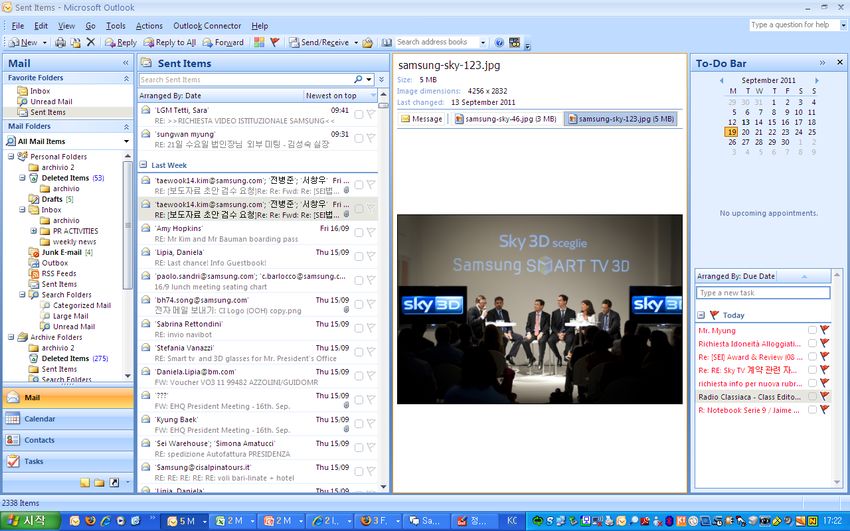Image resolution: width=850 pixels, height=531 pixels.
Task: Open the Tools menu
Action: 115,25
